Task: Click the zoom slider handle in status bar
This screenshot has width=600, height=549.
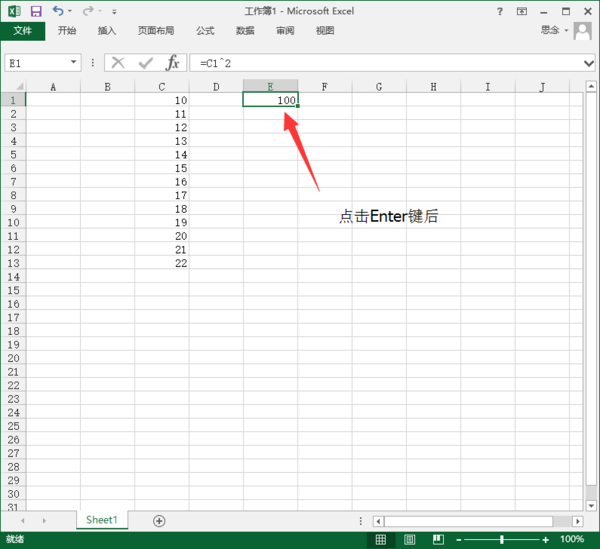Action: (x=501, y=540)
